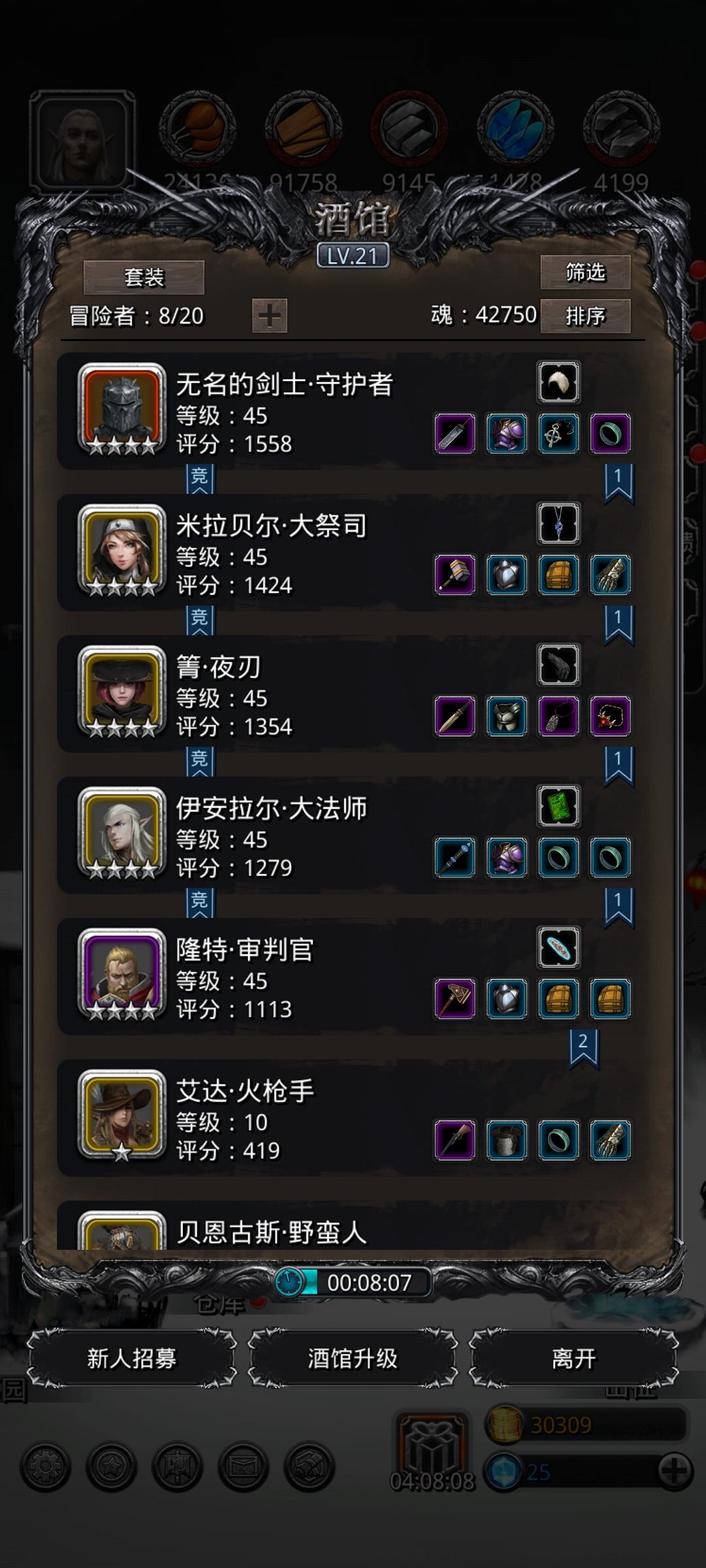Screen dimensions: 706x1568
Task: Open the 排序 sort options
Action: tap(585, 316)
